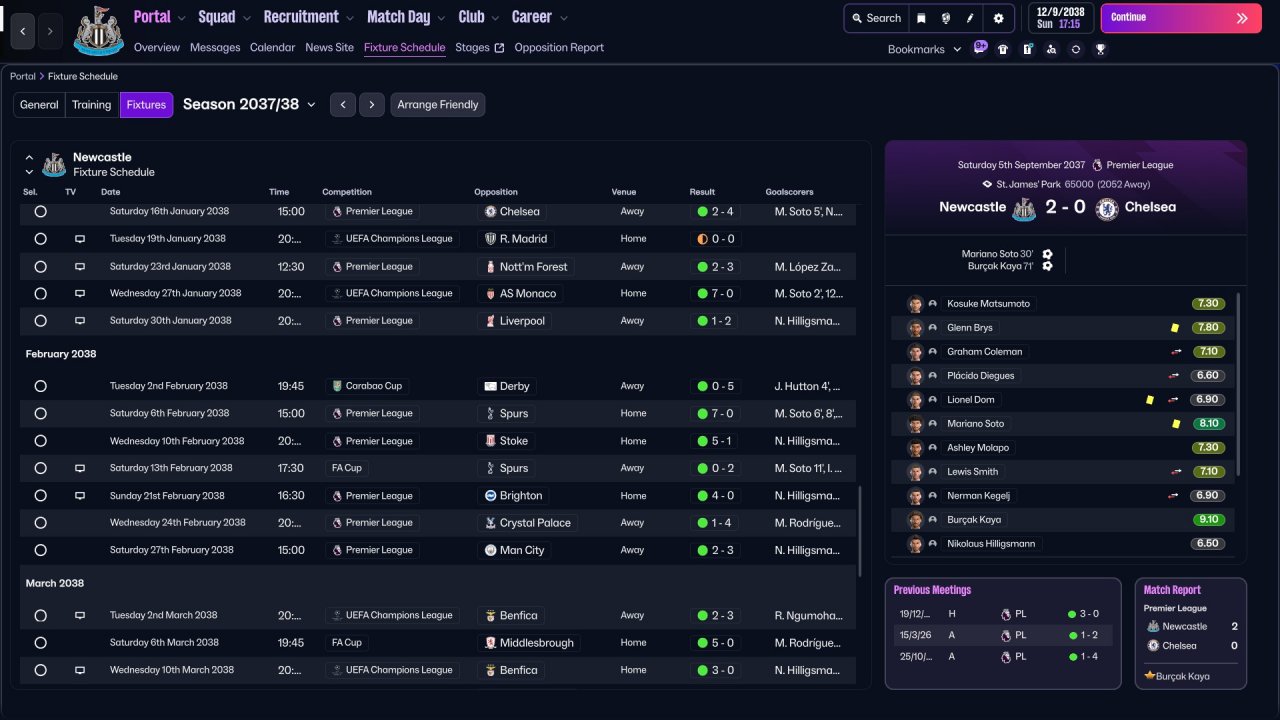Screen dimensions: 1280x720
Task: Select the Saturday 6th February Spurs fixture radio
Action: tap(40, 413)
